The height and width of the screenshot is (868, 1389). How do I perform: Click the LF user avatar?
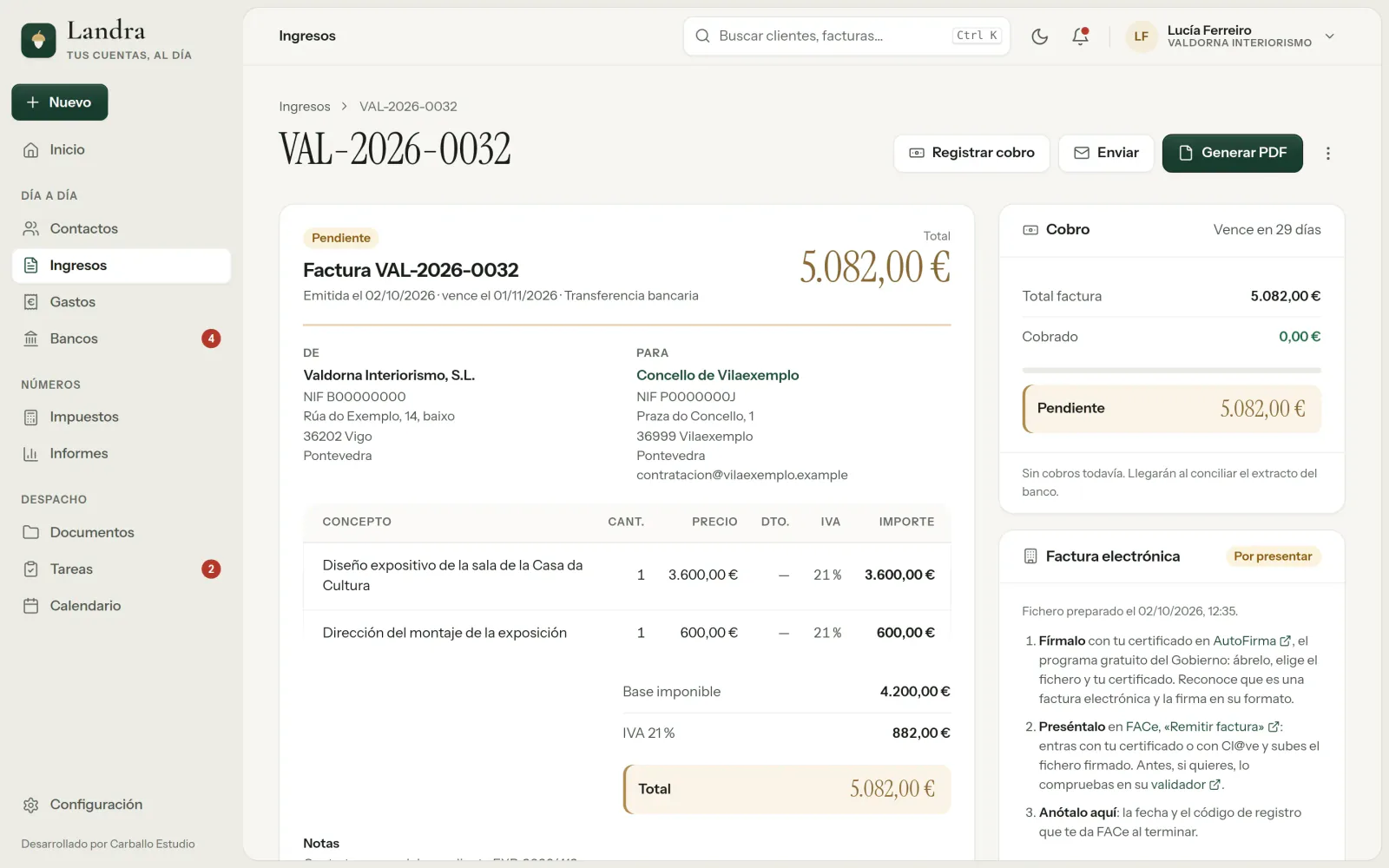(1142, 36)
